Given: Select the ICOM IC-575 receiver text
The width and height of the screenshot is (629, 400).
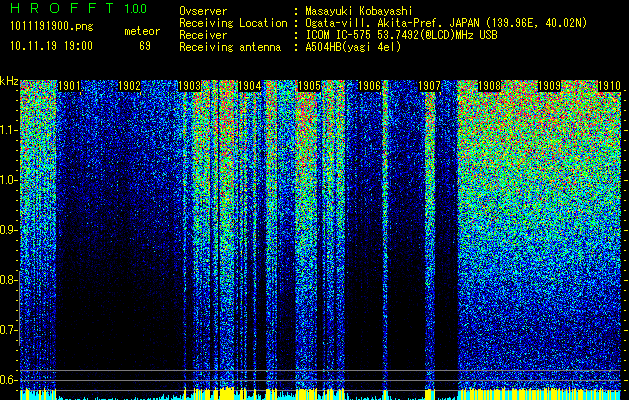Looking at the screenshot, I should pyautogui.click(x=401, y=35).
